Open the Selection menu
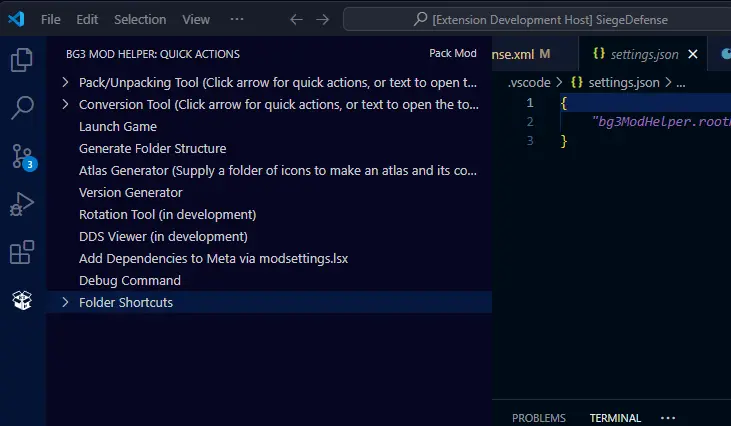731x426 pixels. tap(140, 20)
